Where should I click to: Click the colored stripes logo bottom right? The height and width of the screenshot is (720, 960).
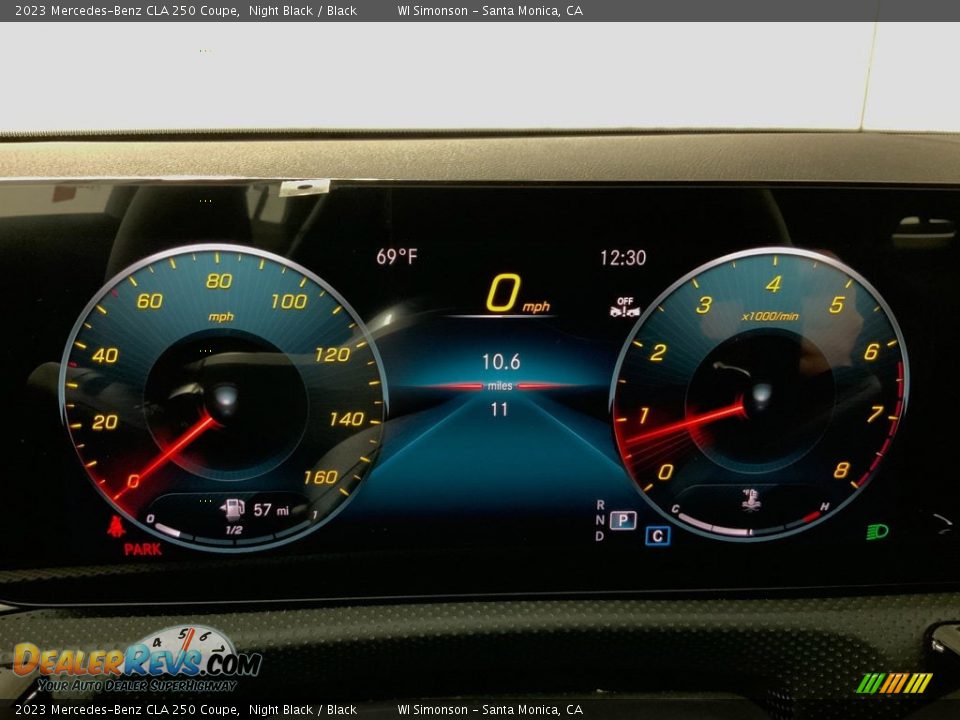coord(894,683)
